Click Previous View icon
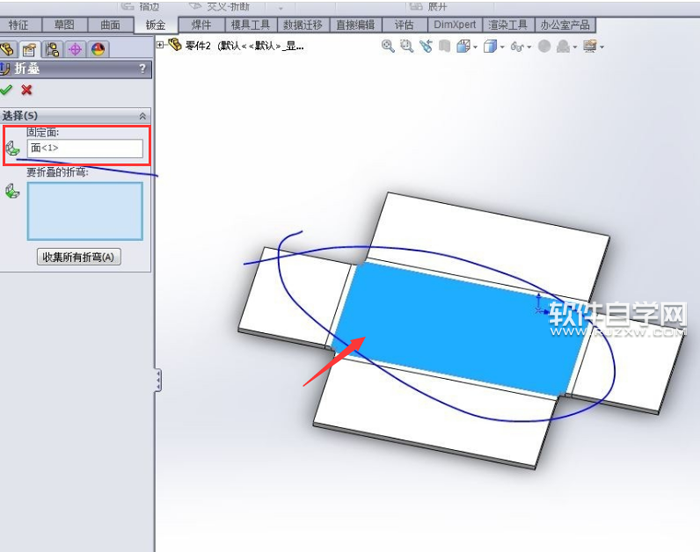This screenshot has width=700, height=552. (425, 46)
